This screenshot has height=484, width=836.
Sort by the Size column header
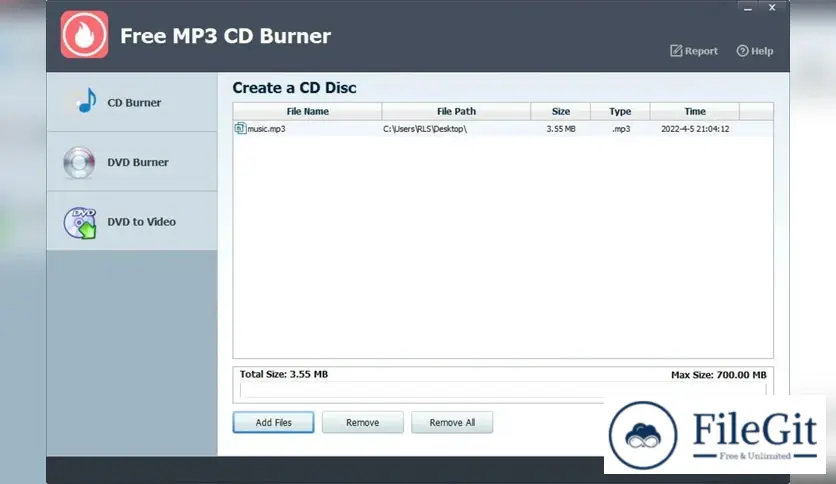(560, 111)
